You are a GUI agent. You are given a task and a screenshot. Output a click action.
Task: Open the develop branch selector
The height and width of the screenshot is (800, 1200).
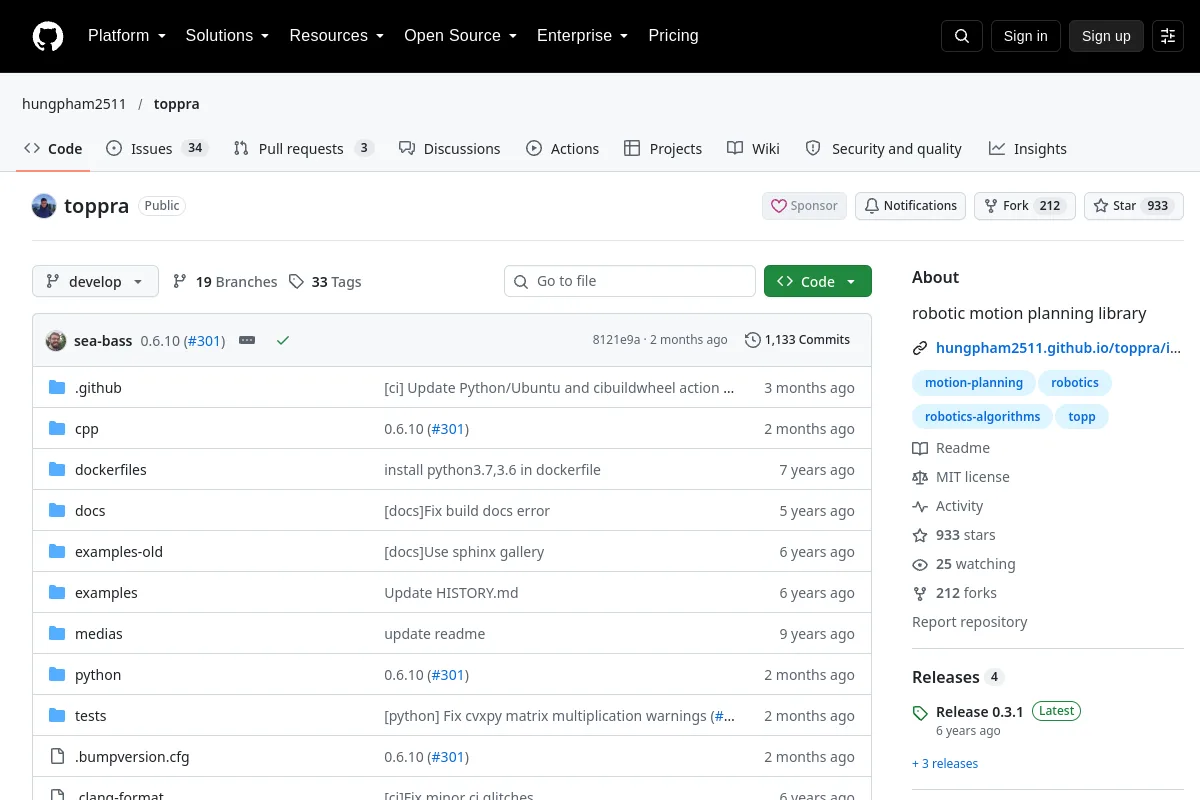[95, 282]
